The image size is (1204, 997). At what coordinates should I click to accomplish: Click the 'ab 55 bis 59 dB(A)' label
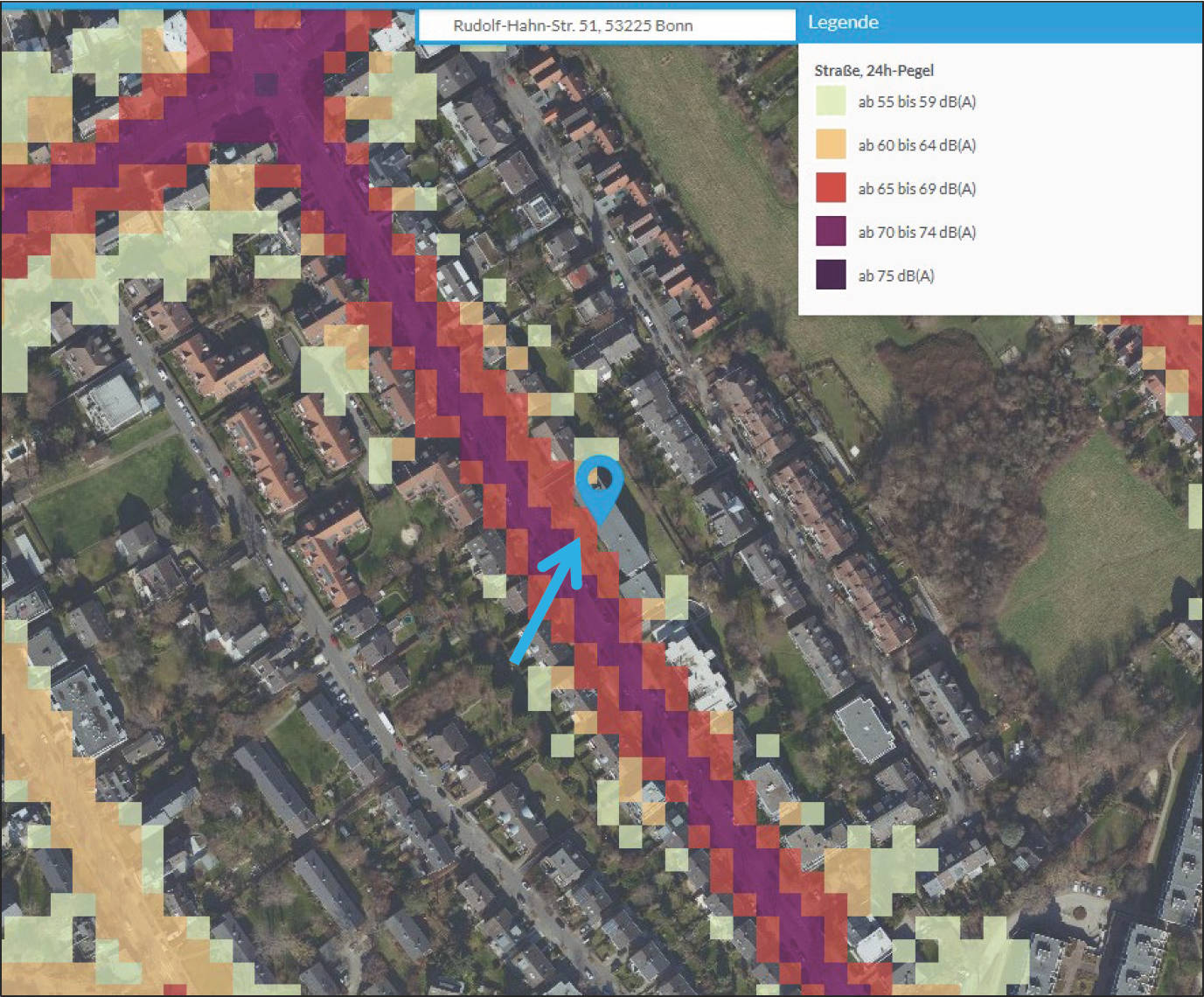917,101
